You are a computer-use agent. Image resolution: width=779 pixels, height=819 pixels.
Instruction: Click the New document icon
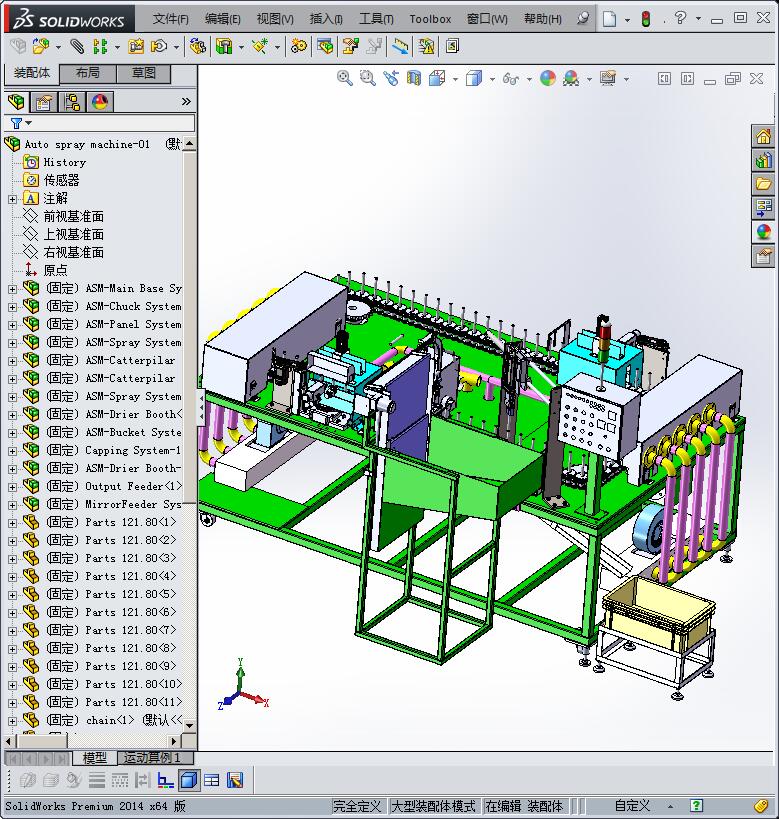[x=609, y=19]
